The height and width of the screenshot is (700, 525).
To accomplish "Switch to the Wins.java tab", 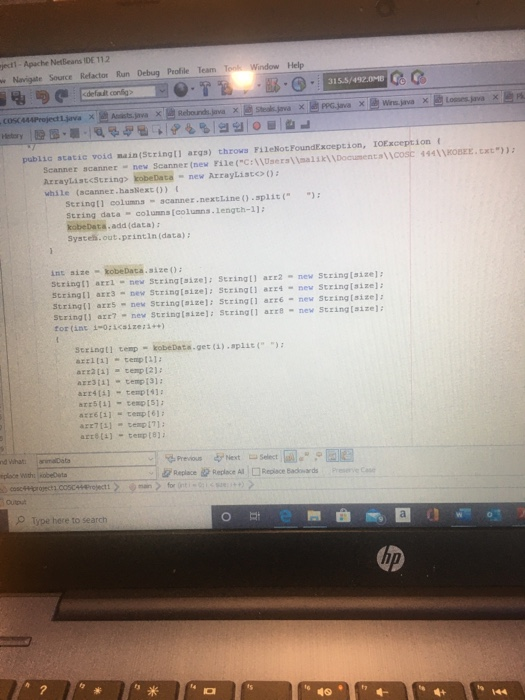I will coord(398,102).
